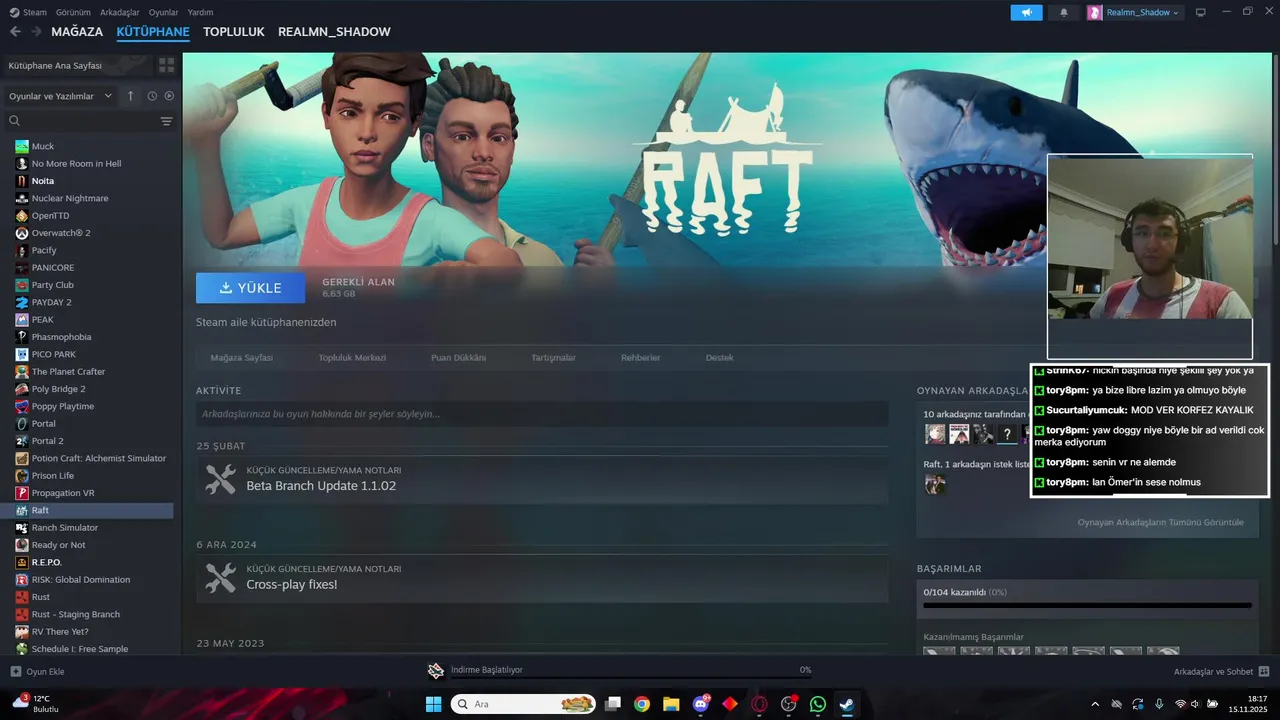1280x720 pixels.
Task: Click the Overwatch 2 game icon
Action: pos(22,233)
